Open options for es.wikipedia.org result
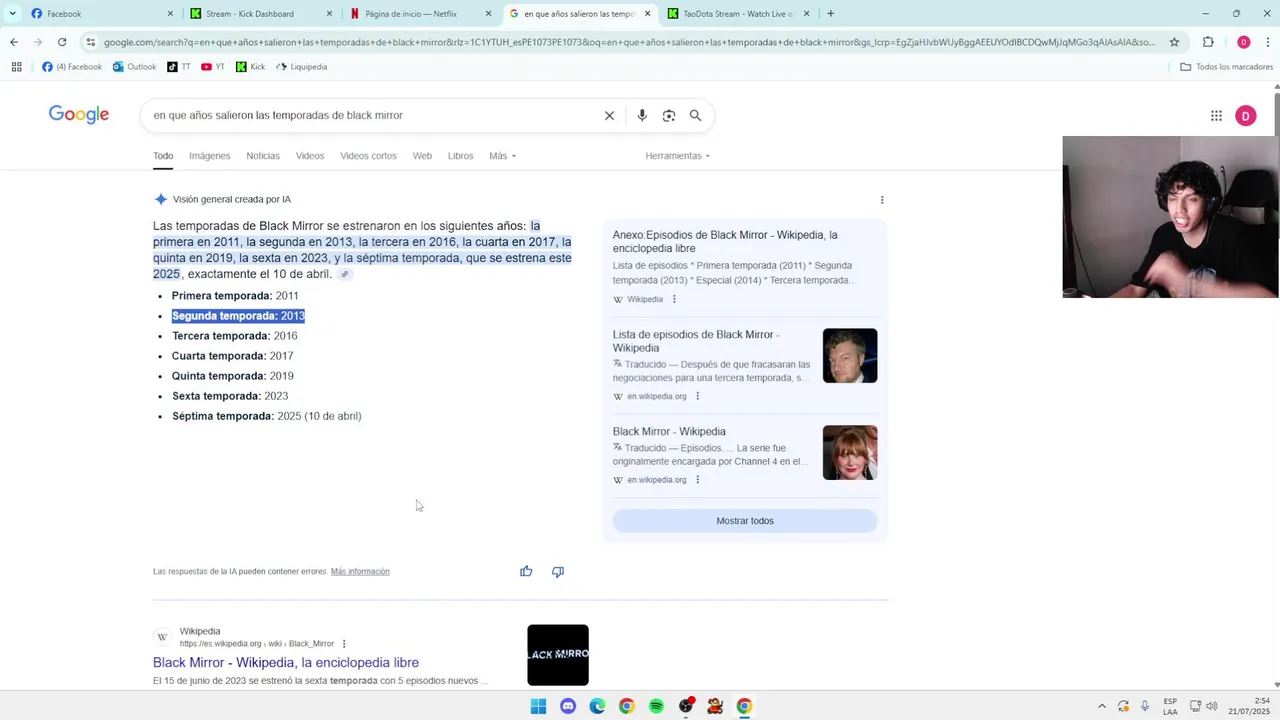This screenshot has height=720, width=1280. (344, 644)
